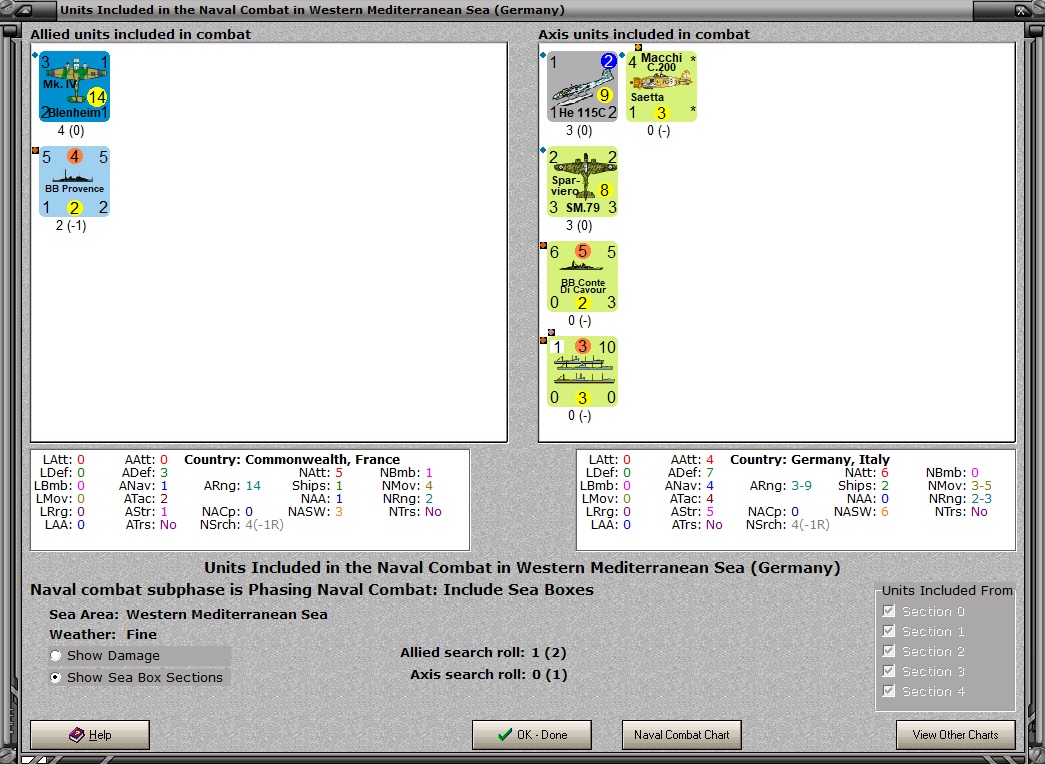Click the 4 (0) value under Blenheim
The height and width of the screenshot is (764, 1045).
[71, 131]
